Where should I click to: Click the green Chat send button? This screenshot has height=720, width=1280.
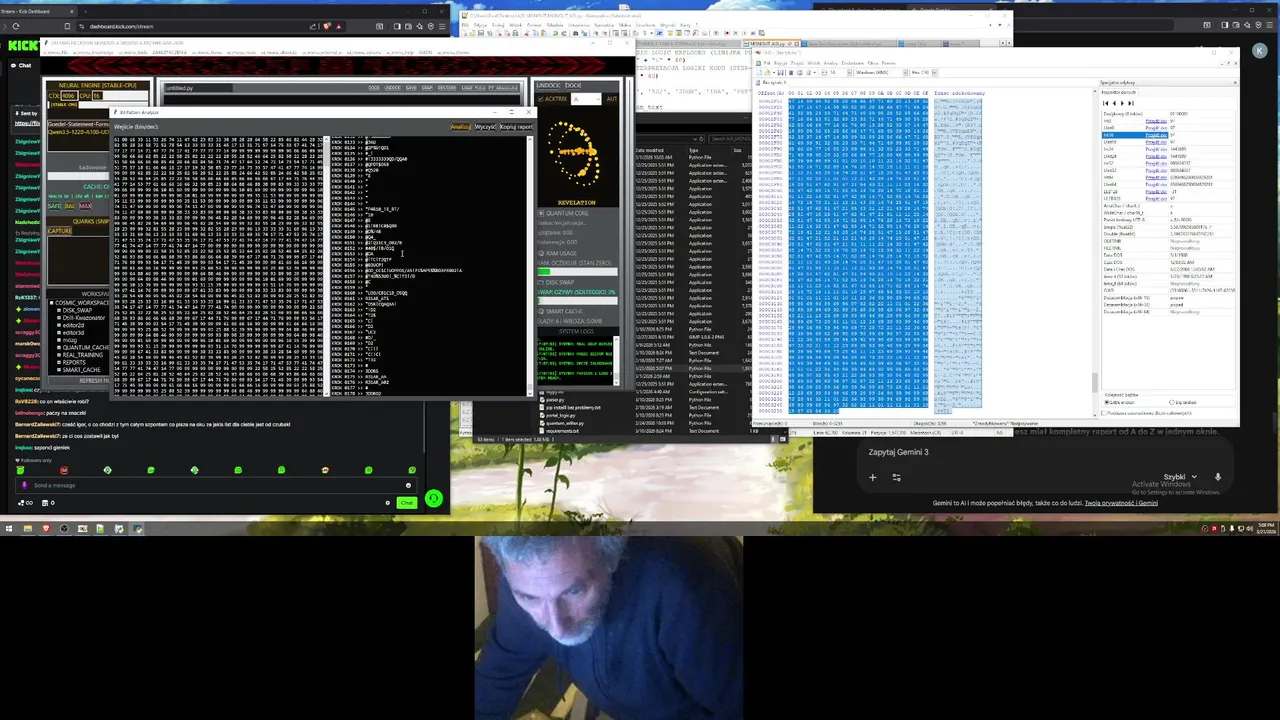pos(407,503)
